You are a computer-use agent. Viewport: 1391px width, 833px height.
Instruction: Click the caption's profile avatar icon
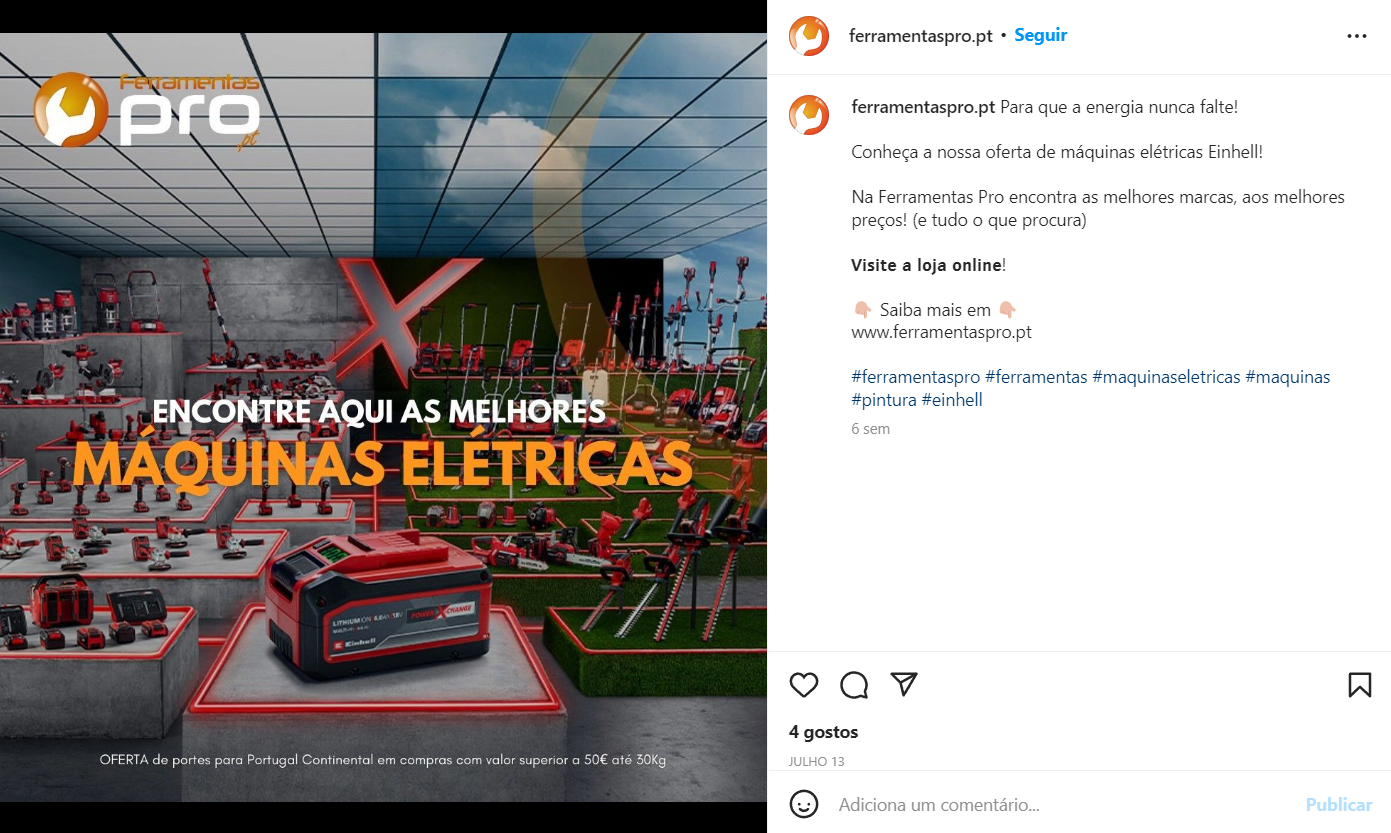click(x=809, y=115)
